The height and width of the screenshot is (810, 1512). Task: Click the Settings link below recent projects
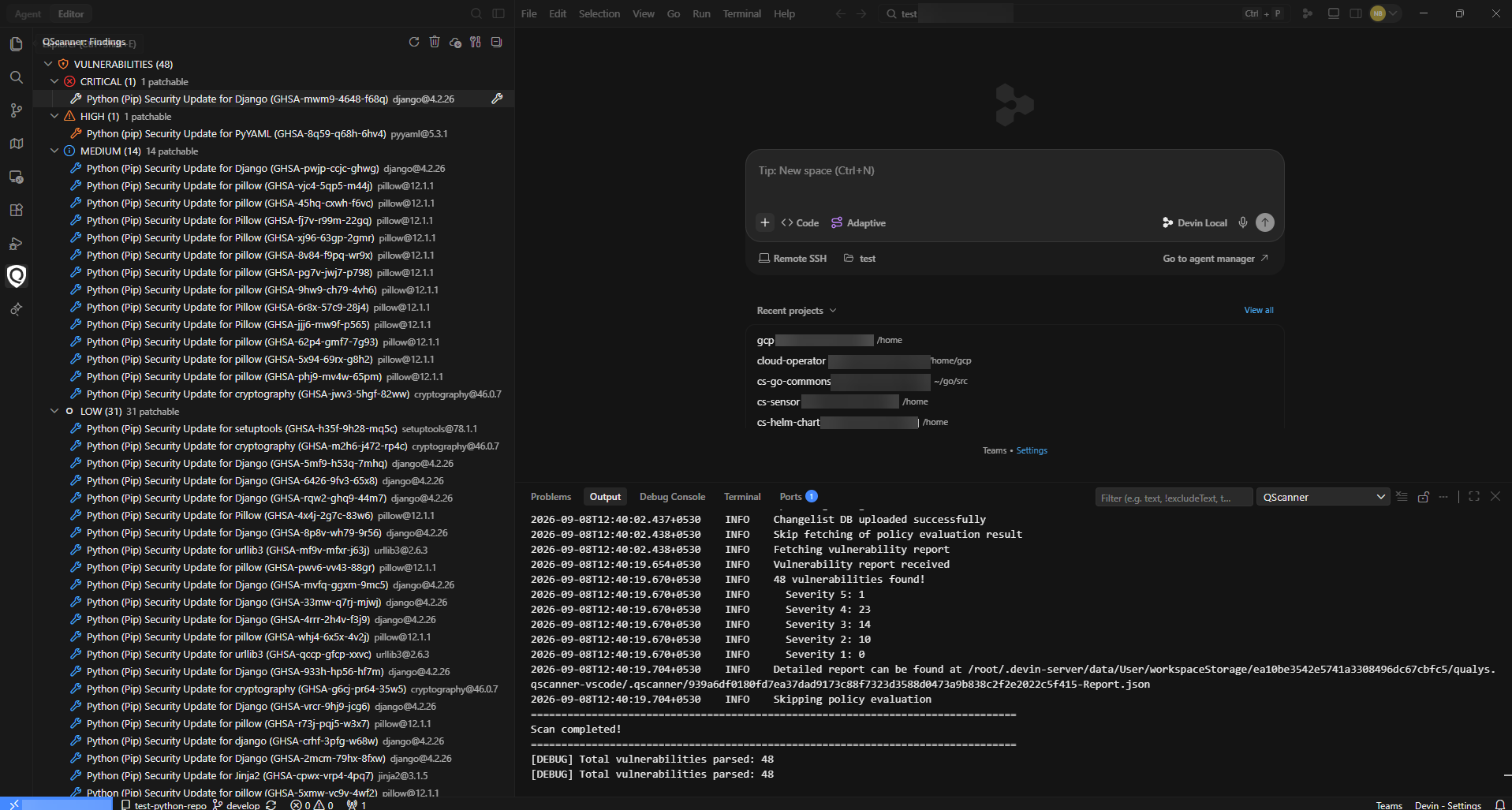coord(1032,450)
